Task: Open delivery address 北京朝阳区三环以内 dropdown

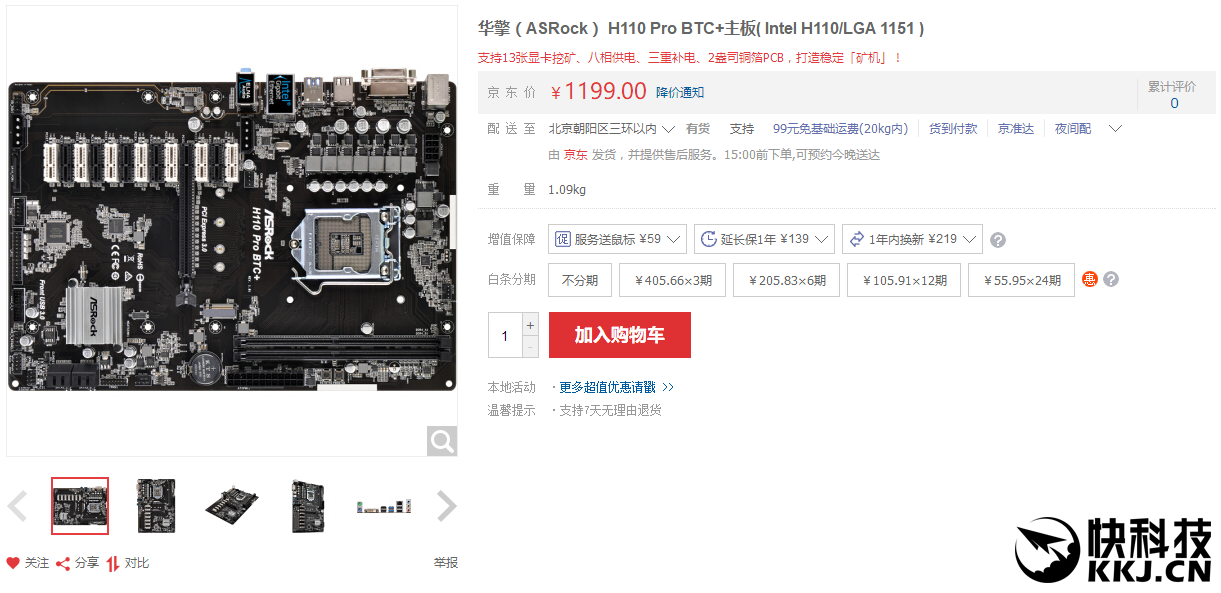Action: click(x=612, y=129)
